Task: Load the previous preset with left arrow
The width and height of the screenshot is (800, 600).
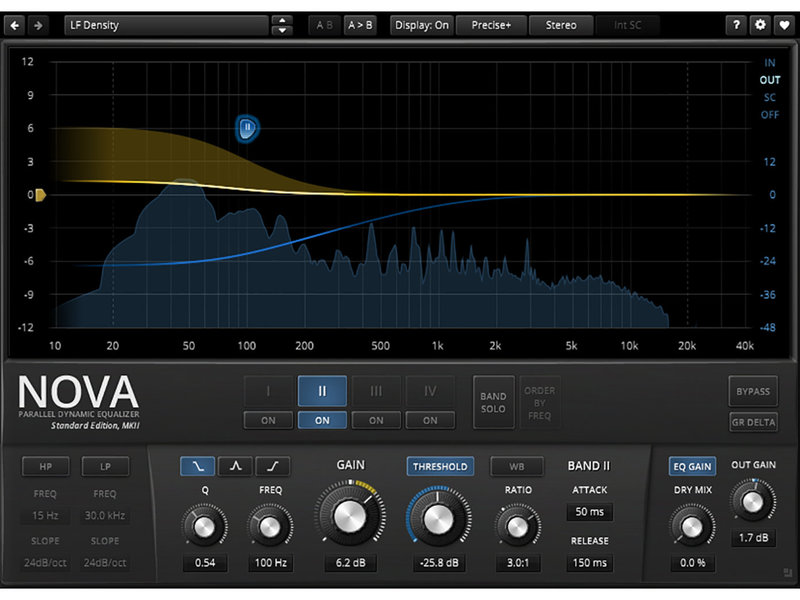Action: pos(15,25)
